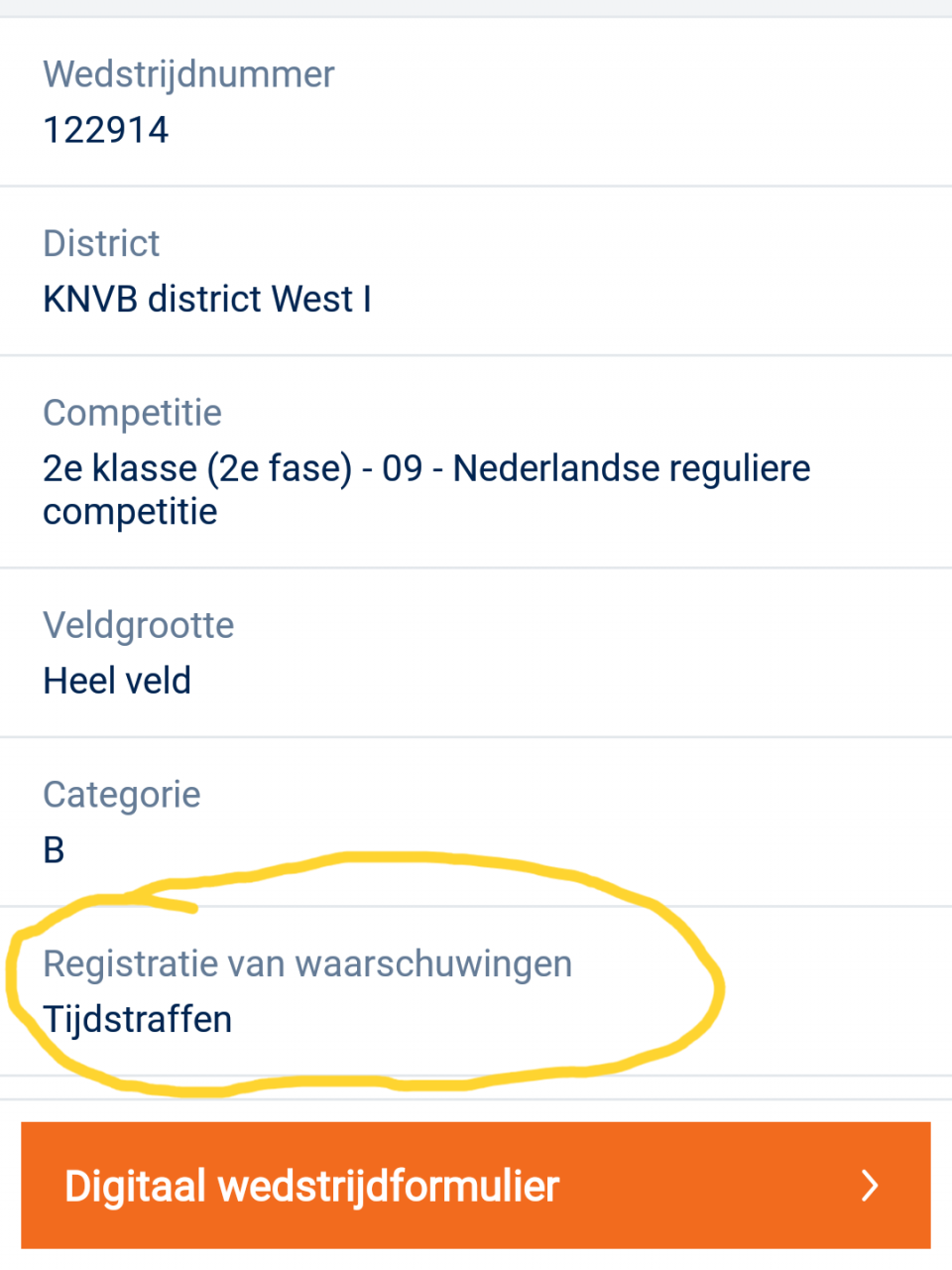Click the 2e klasse competition name

(426, 468)
